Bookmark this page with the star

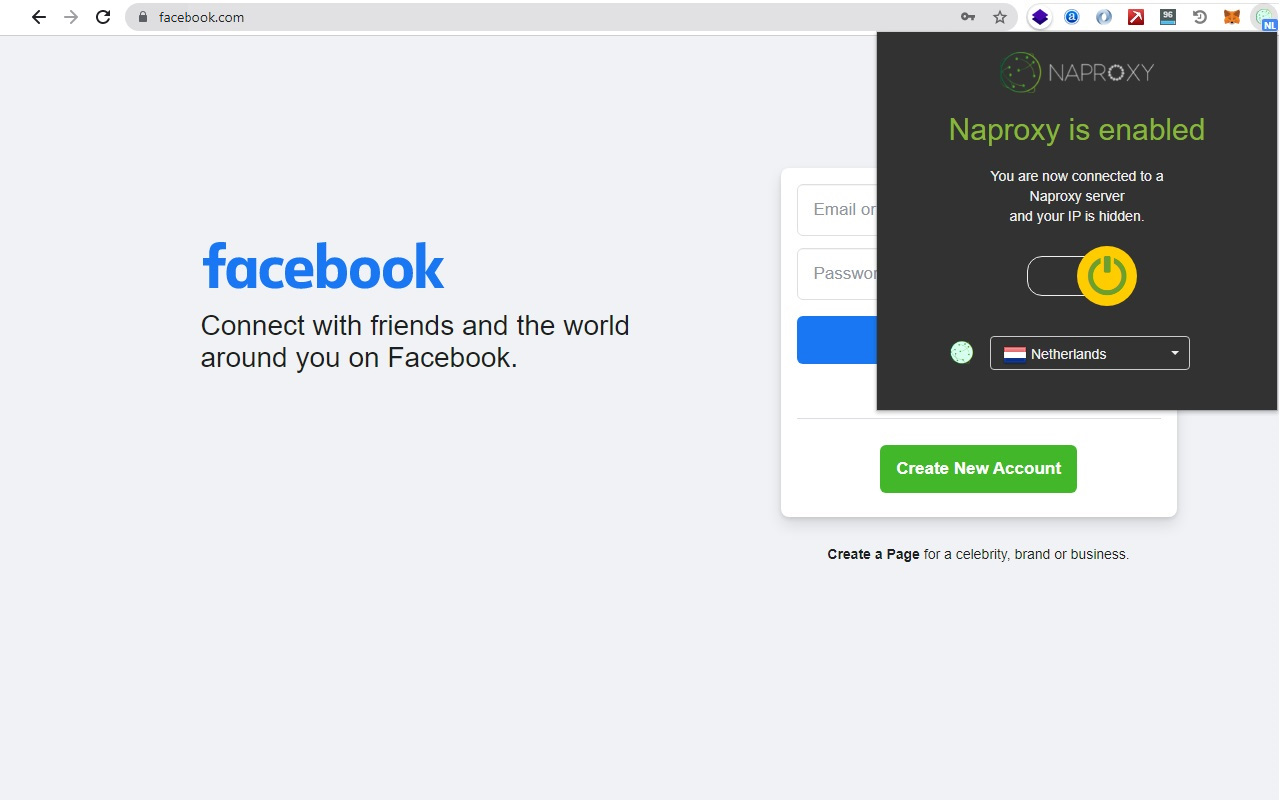(1000, 17)
